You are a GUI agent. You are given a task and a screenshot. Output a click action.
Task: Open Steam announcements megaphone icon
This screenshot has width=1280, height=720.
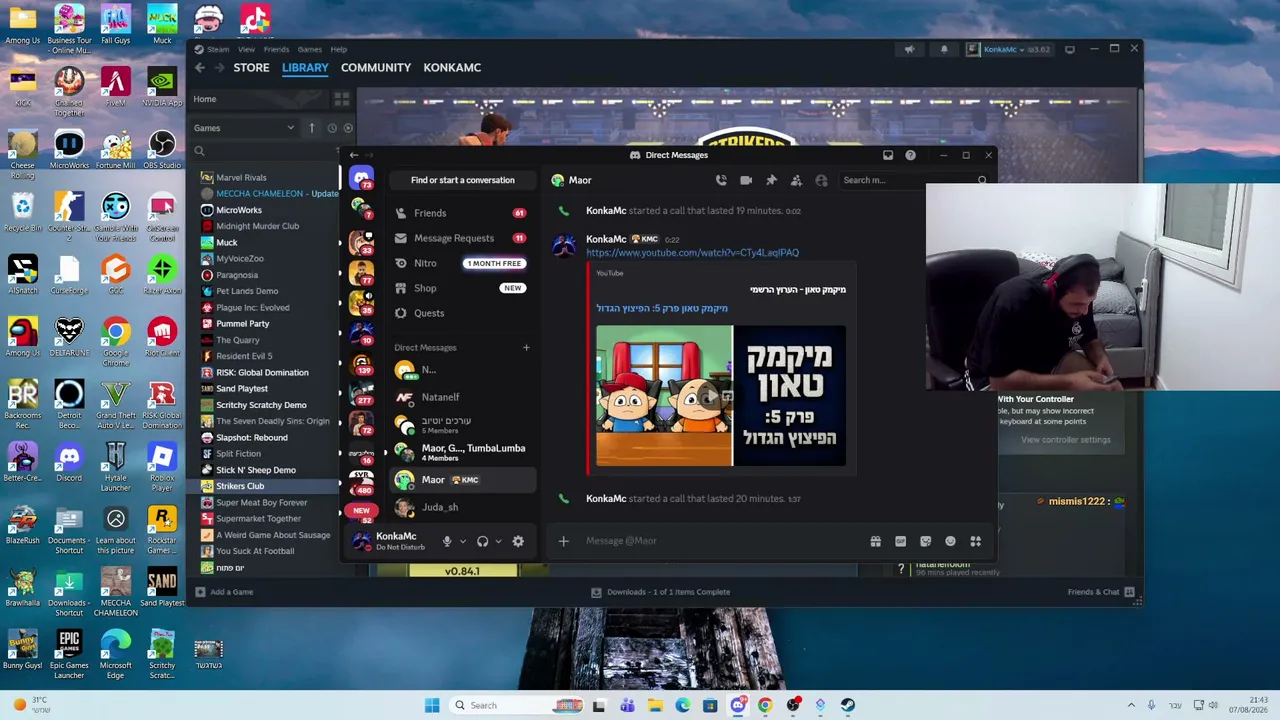[909, 49]
